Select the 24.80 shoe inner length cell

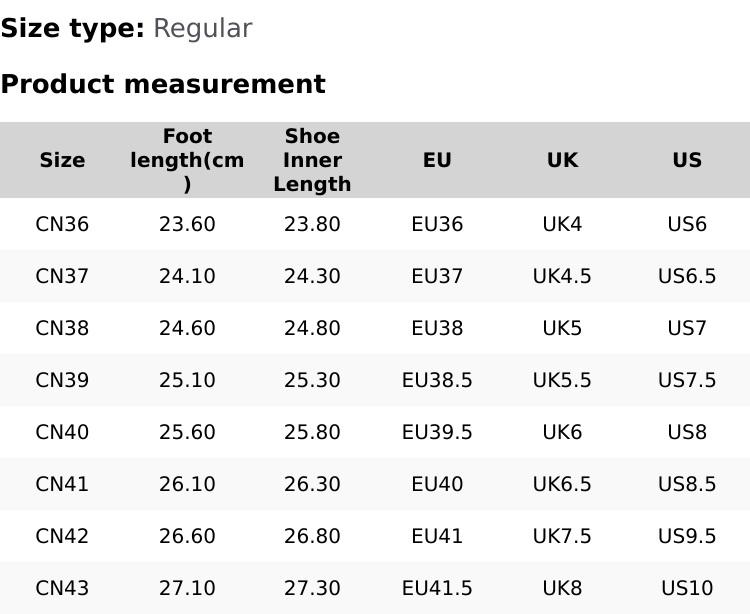pos(312,328)
